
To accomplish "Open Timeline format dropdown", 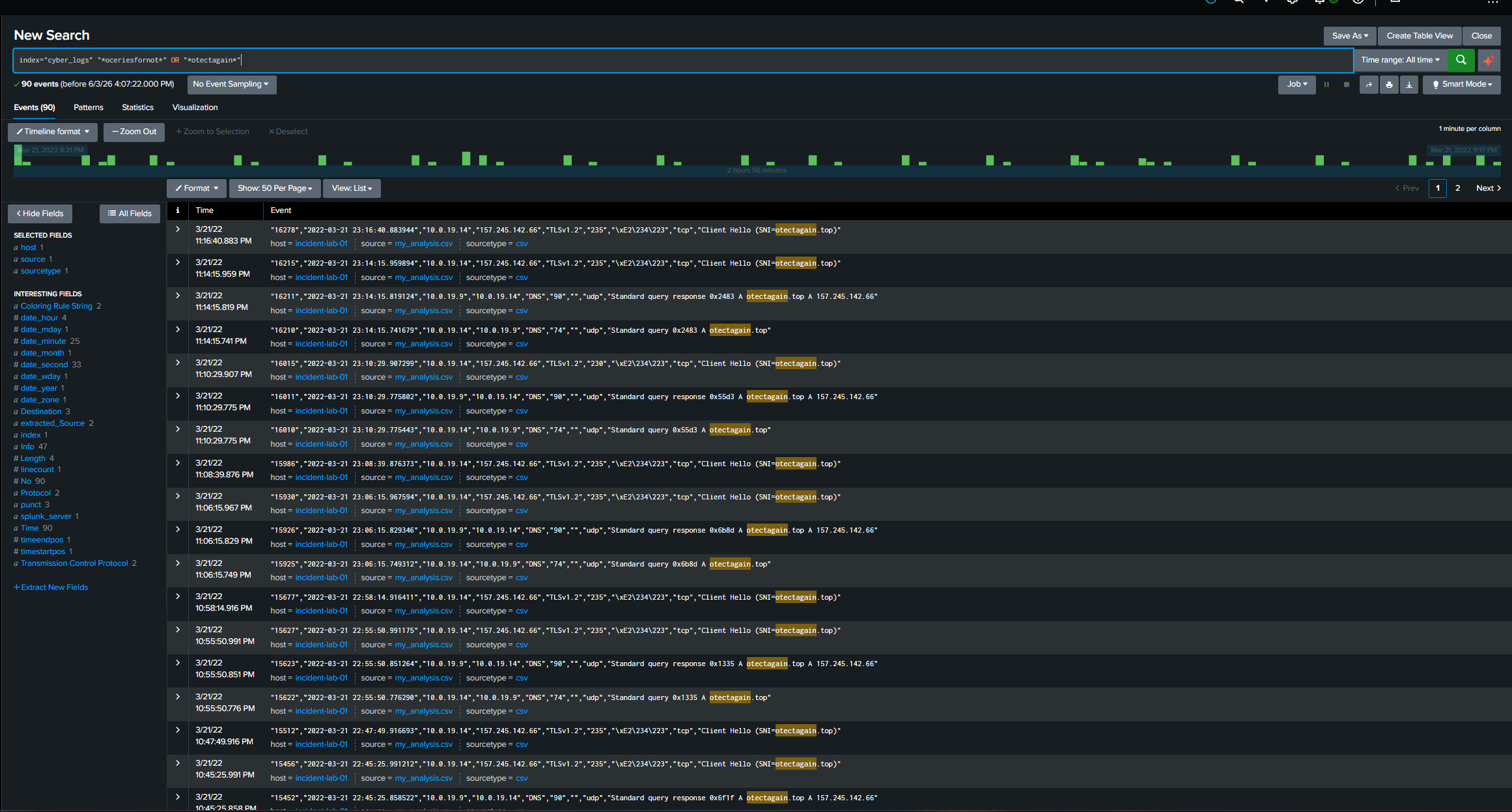I will click(x=53, y=132).
